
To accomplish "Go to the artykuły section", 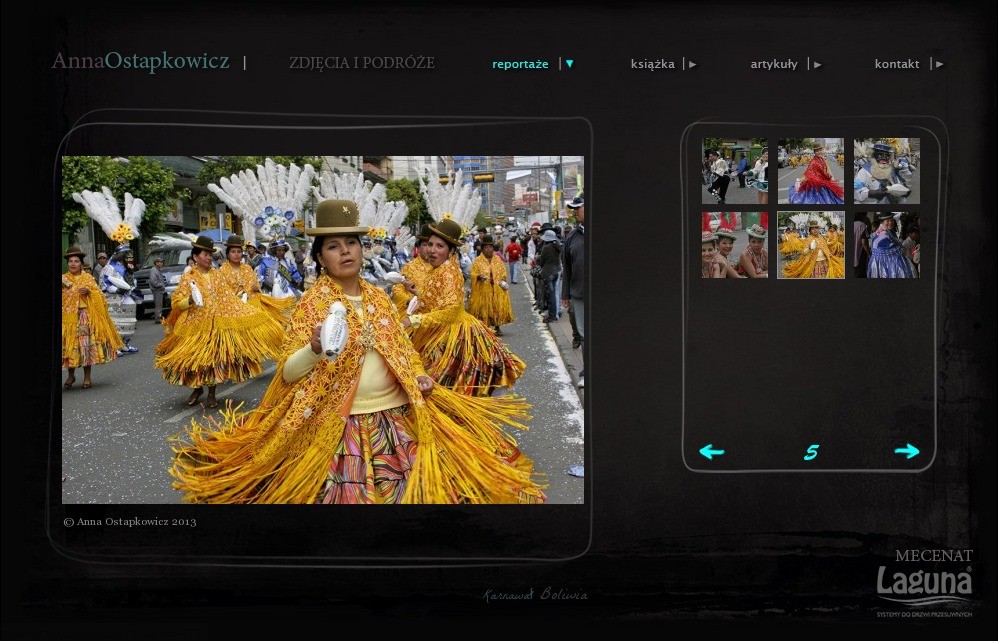I will pyautogui.click(x=774, y=64).
